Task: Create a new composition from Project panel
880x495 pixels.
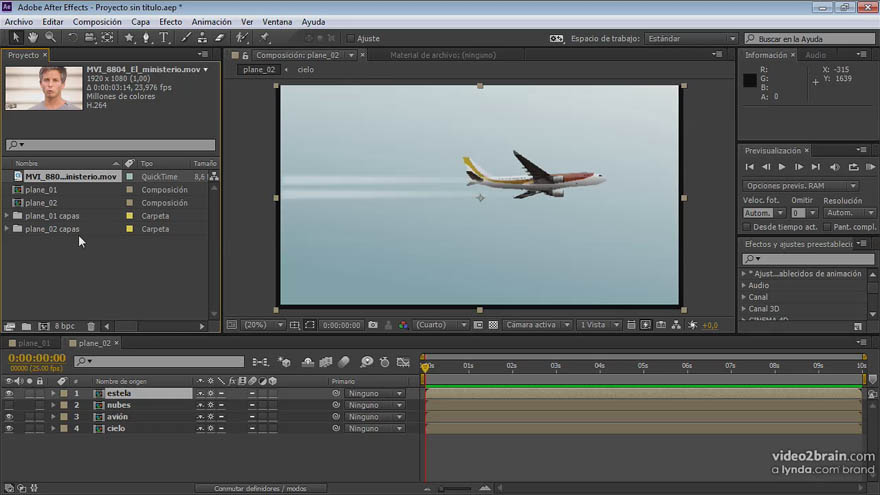Action: coord(44,326)
